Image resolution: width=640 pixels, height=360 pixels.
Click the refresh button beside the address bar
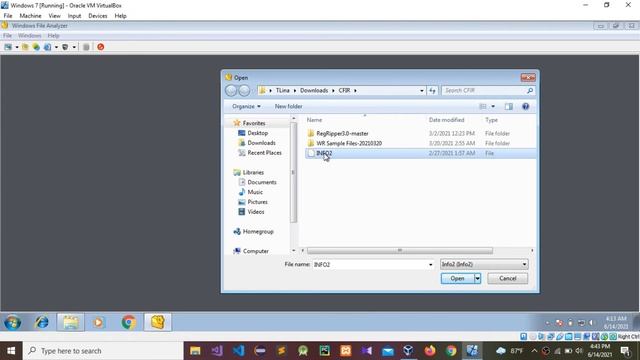tap(432, 90)
